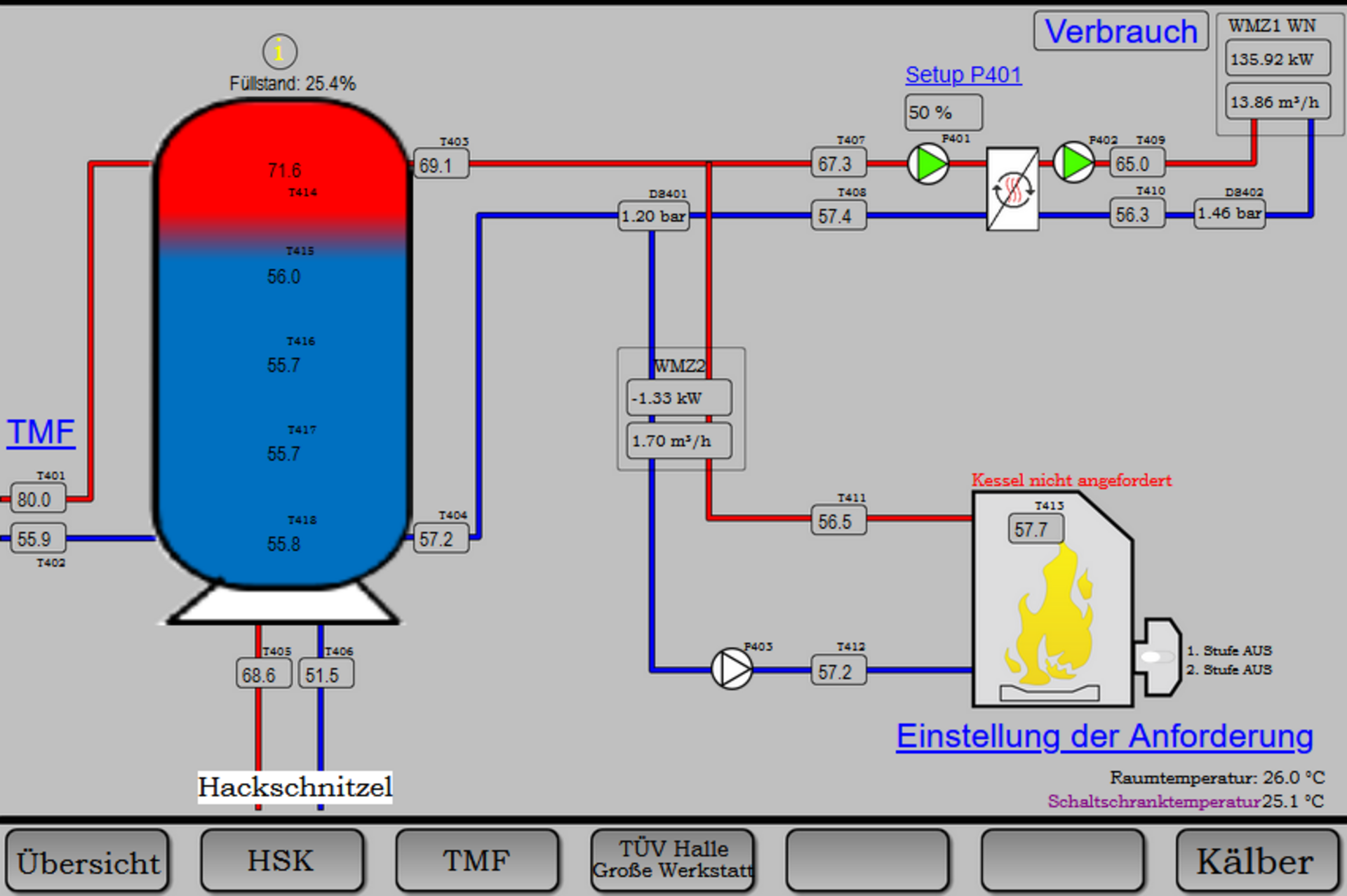The image size is (1347, 896).
Task: Open the TÜV Halle Große Werkstatt tab
Action: coord(672,861)
